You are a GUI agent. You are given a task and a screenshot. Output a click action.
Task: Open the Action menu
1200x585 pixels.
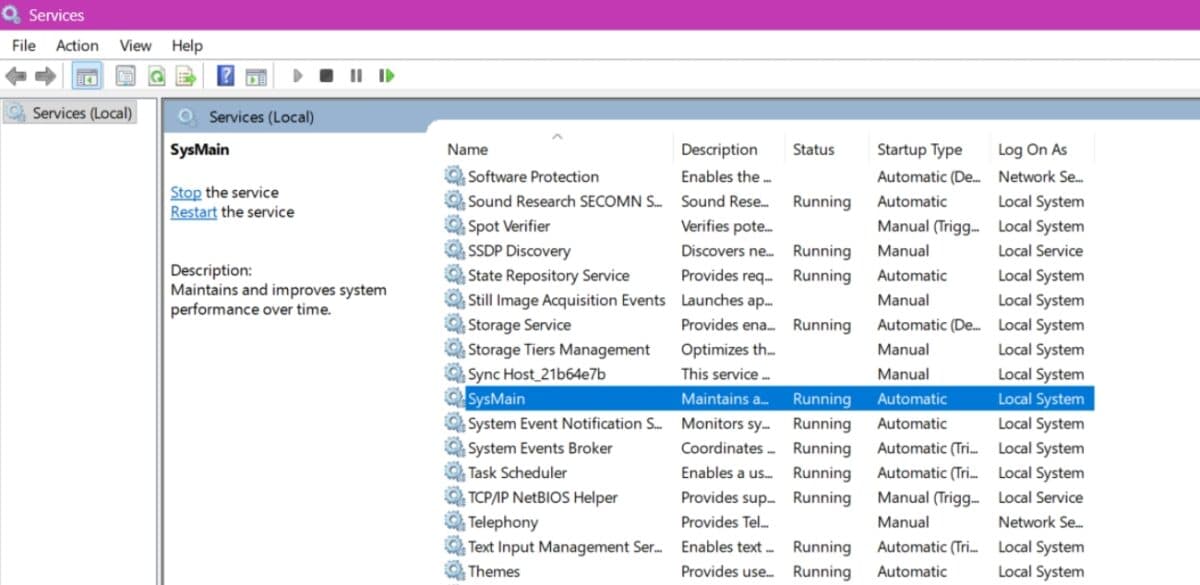click(x=77, y=45)
